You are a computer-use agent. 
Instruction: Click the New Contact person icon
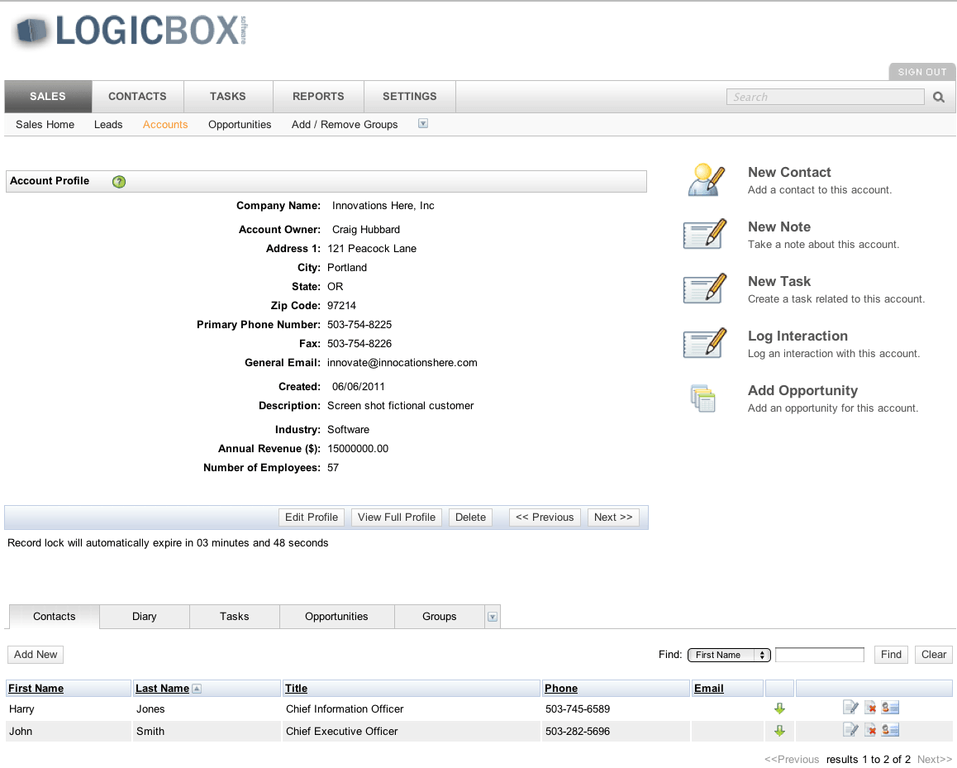704,178
